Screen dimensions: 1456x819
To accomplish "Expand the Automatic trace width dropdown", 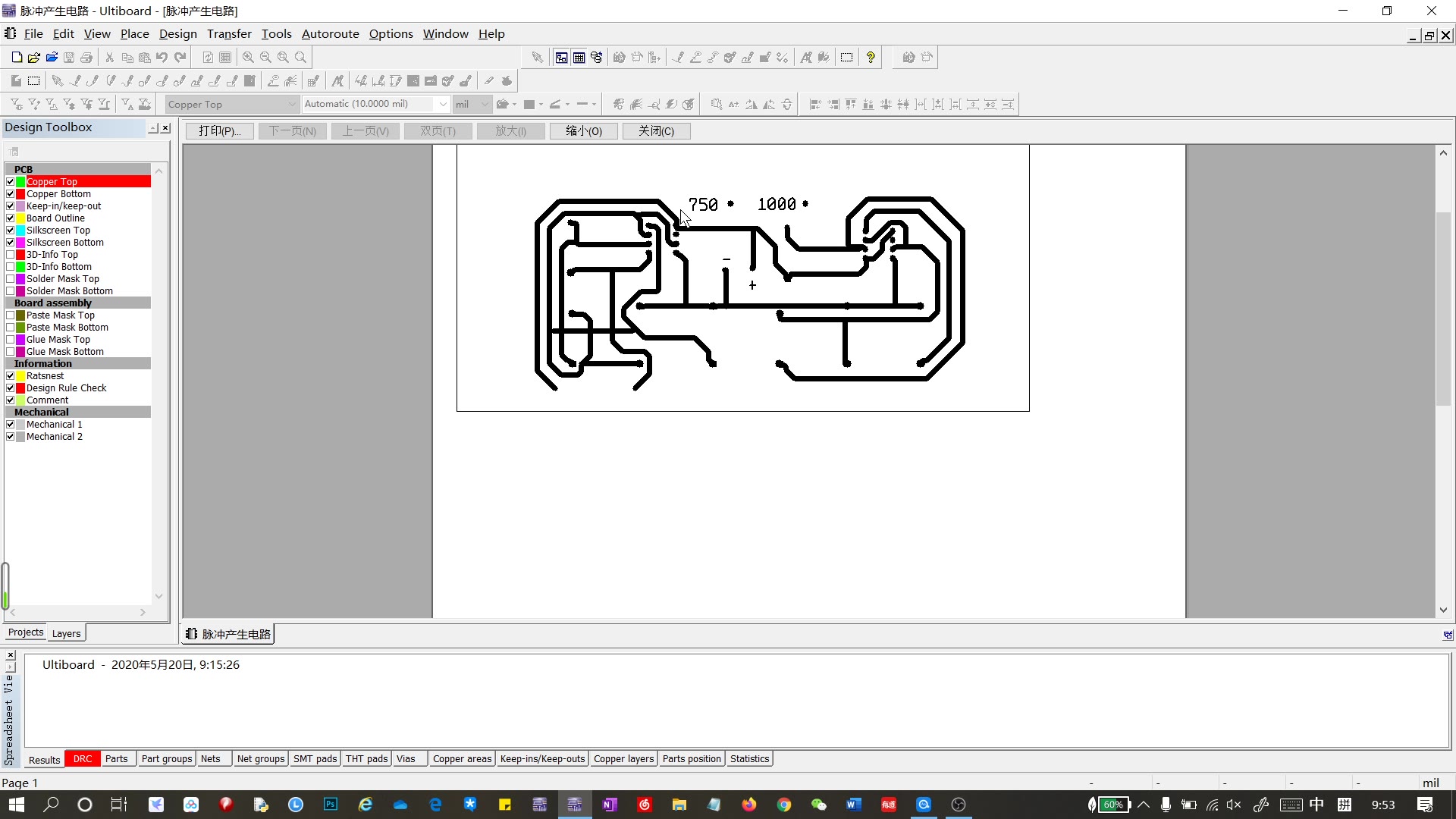I will 443,104.
